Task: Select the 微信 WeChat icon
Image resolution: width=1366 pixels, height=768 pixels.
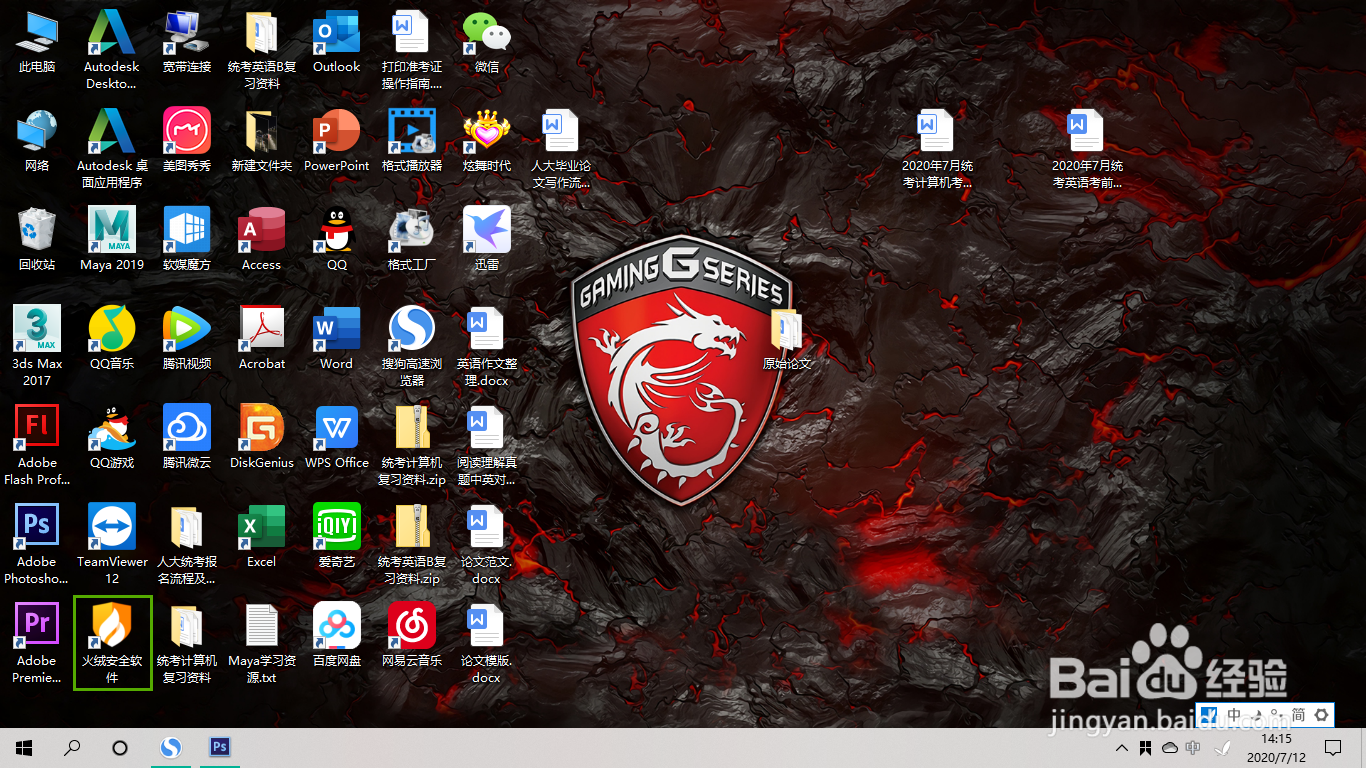Action: pos(487,42)
